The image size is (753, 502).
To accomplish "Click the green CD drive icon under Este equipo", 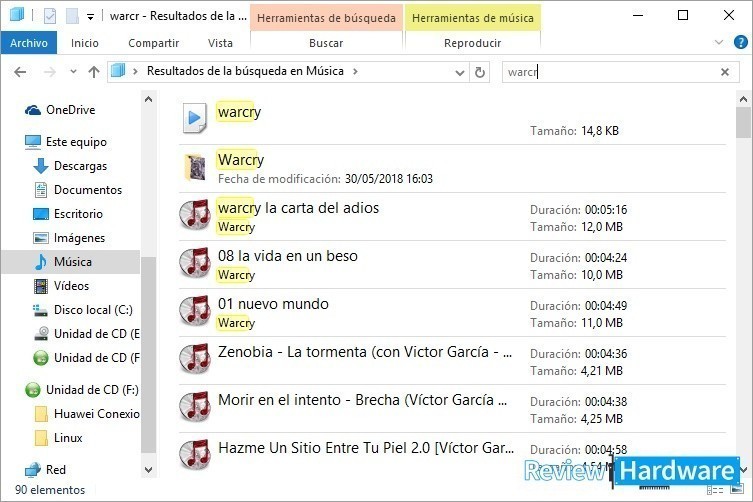I will tap(41, 358).
